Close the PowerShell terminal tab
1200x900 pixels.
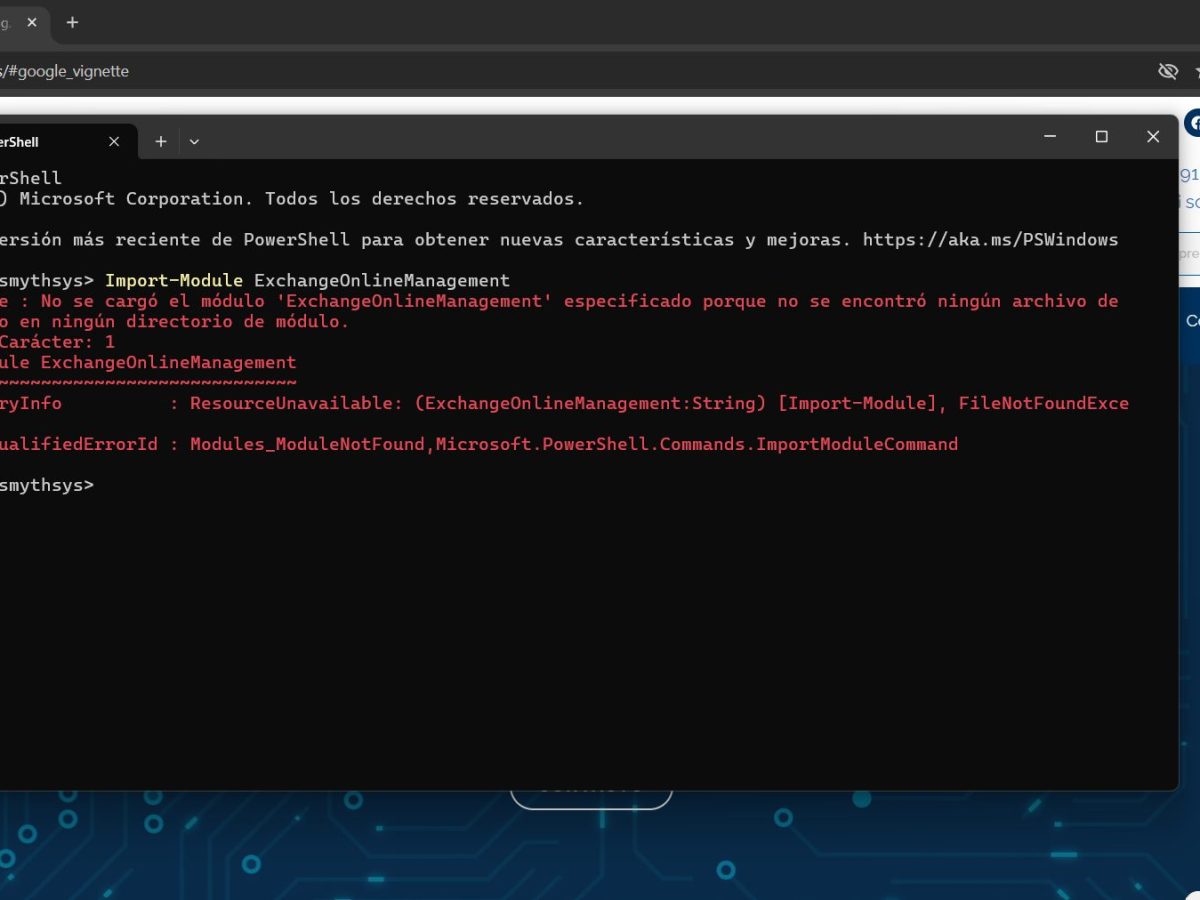[114, 142]
